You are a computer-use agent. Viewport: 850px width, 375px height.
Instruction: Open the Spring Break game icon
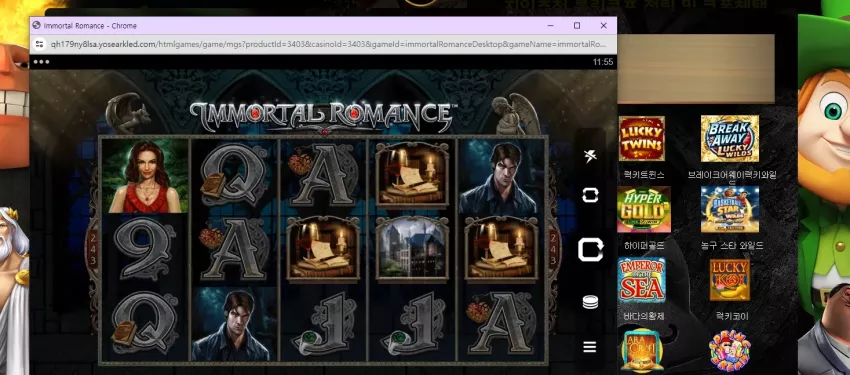point(730,351)
